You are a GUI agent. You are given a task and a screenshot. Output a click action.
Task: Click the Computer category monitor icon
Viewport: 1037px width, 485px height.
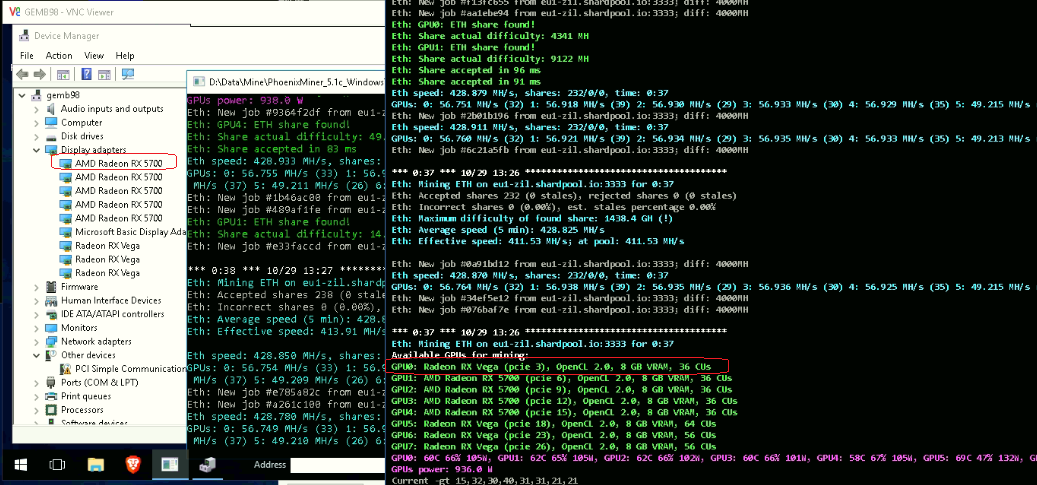point(52,122)
